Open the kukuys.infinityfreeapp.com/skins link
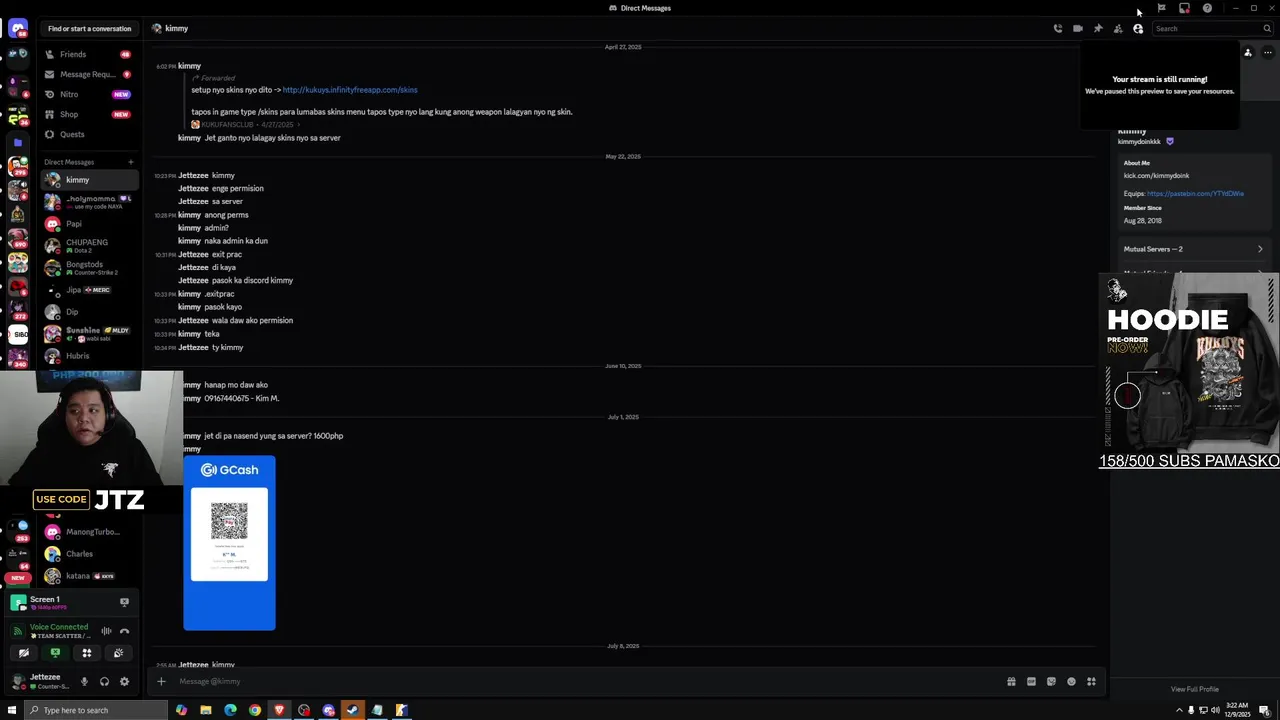 pos(350,90)
